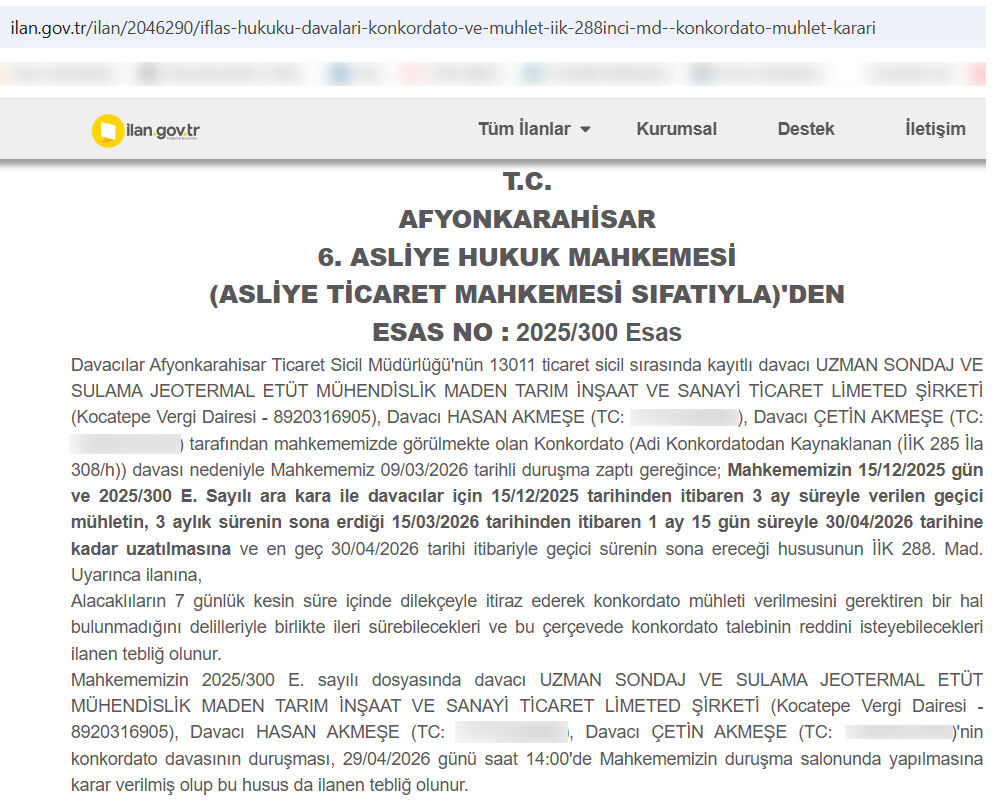Expand the Tüm İlanlar dropdown arrow
The width and height of the screenshot is (997, 804).
click(x=585, y=130)
